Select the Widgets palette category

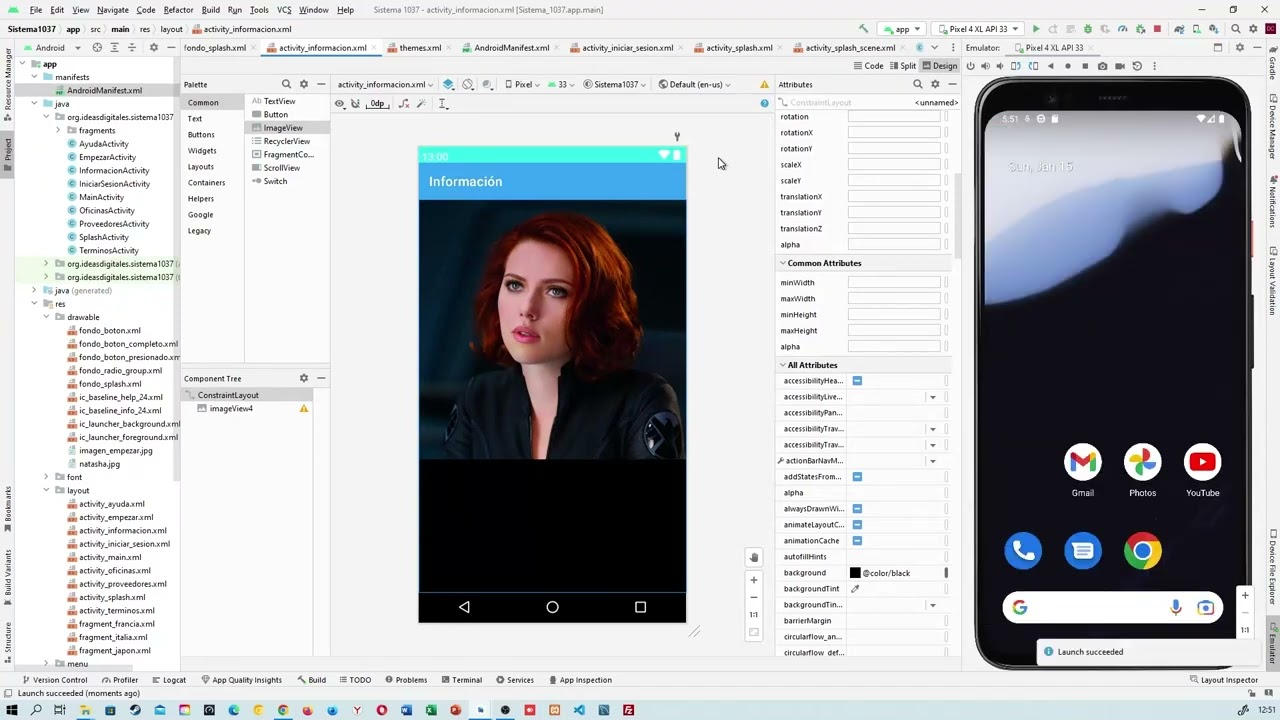coord(202,150)
